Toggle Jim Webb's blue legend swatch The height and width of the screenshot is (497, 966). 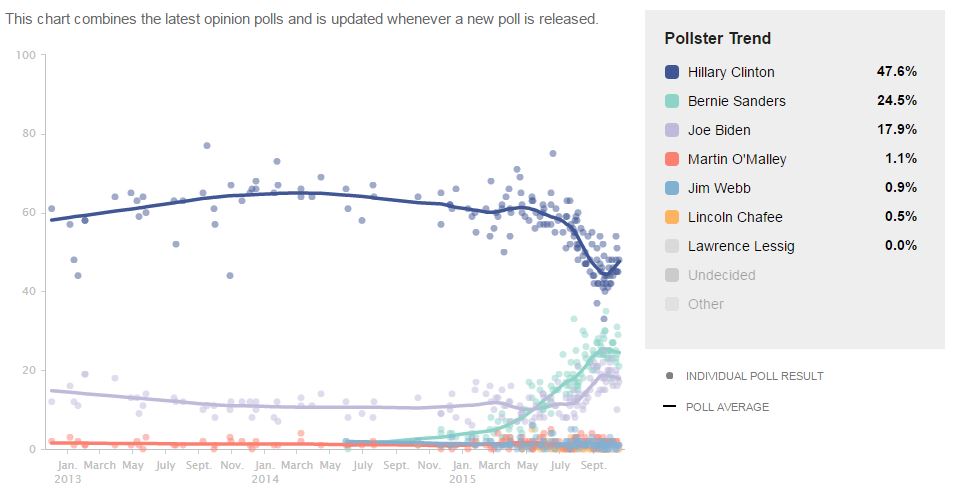point(672,188)
